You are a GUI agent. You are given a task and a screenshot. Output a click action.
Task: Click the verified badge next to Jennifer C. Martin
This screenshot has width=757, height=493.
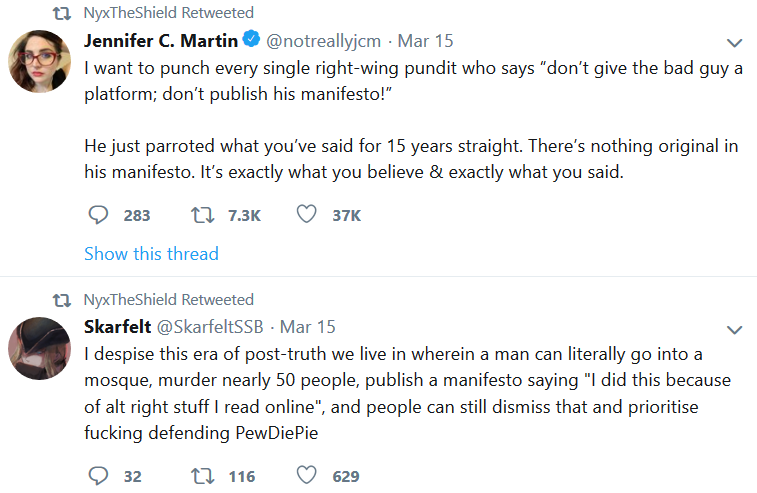point(251,39)
